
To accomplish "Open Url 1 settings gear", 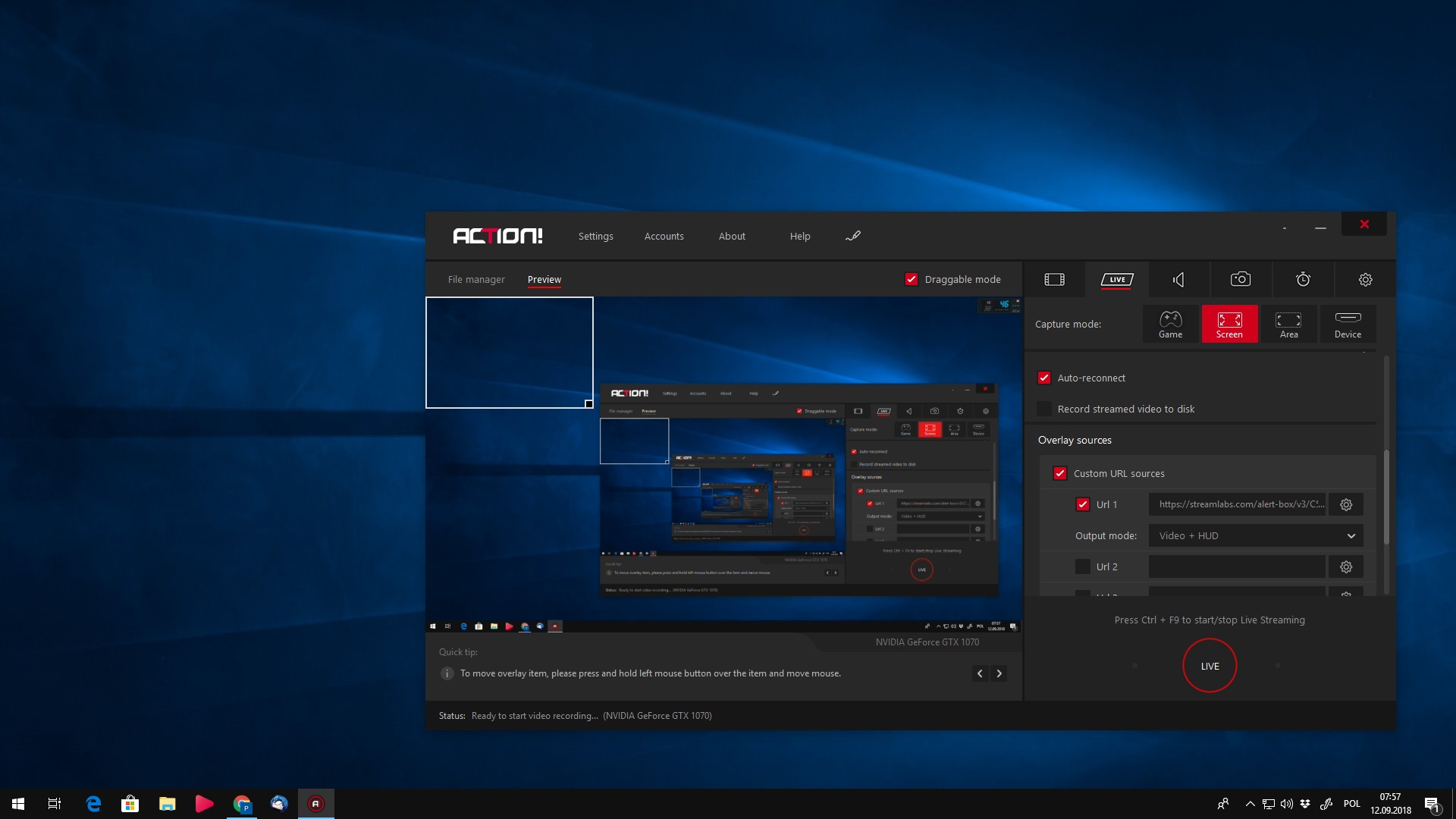I will click(x=1346, y=505).
